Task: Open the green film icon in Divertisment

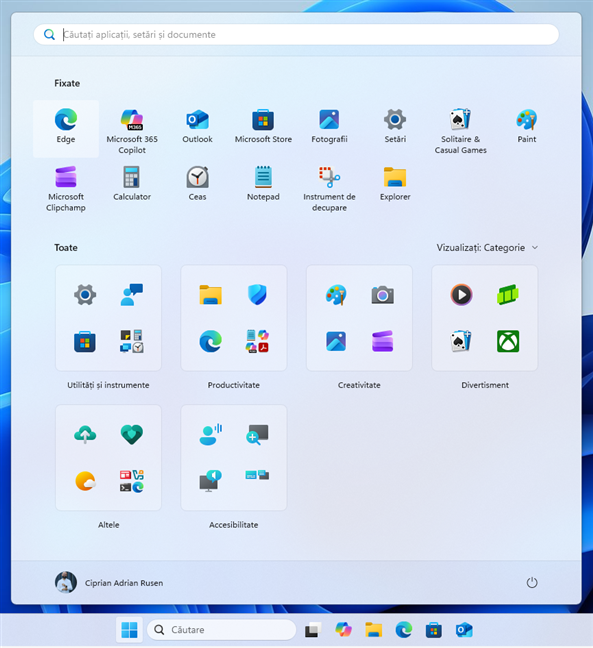Action: pos(508,295)
